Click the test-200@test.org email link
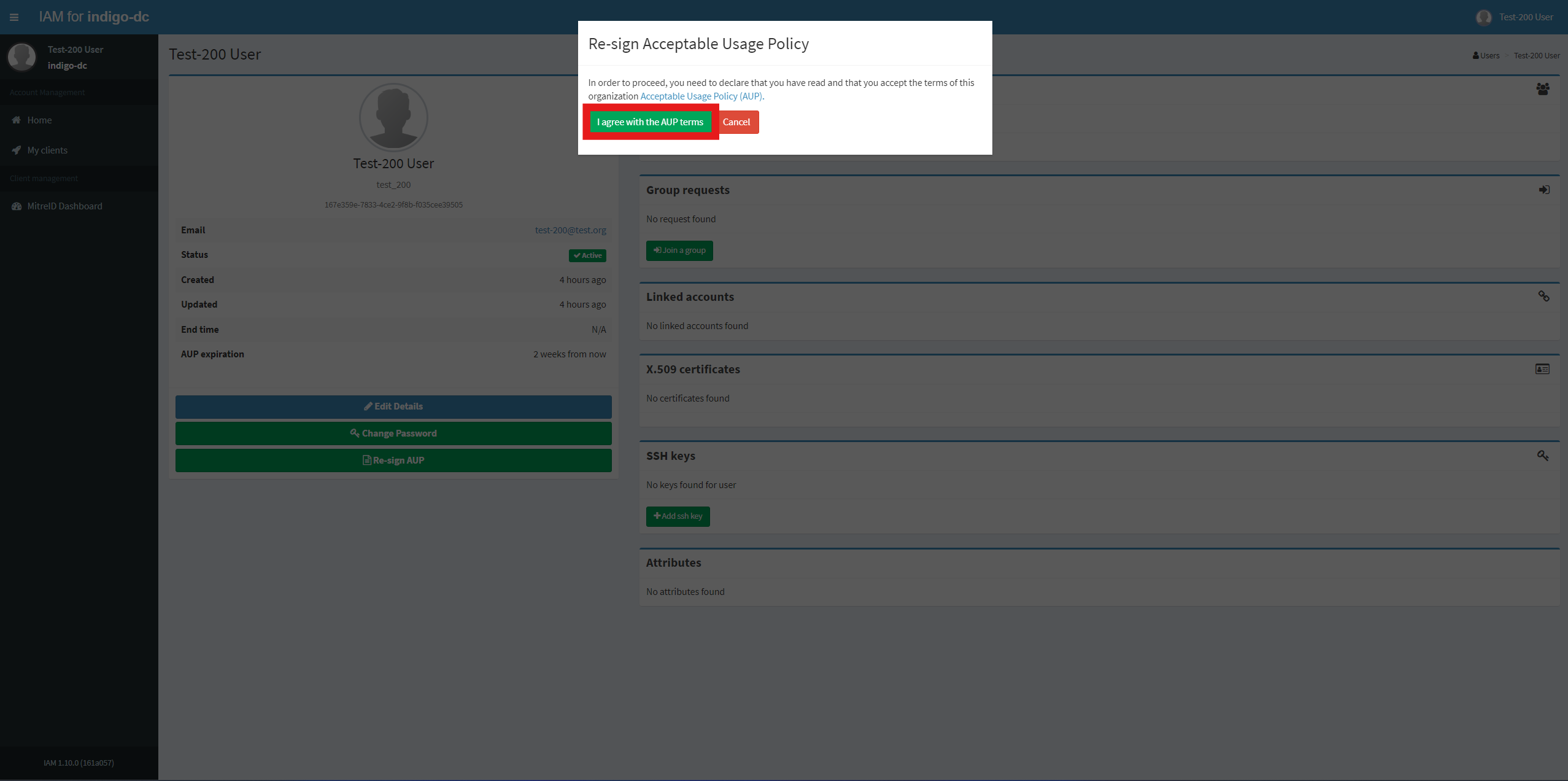The image size is (1568, 781). pos(570,230)
